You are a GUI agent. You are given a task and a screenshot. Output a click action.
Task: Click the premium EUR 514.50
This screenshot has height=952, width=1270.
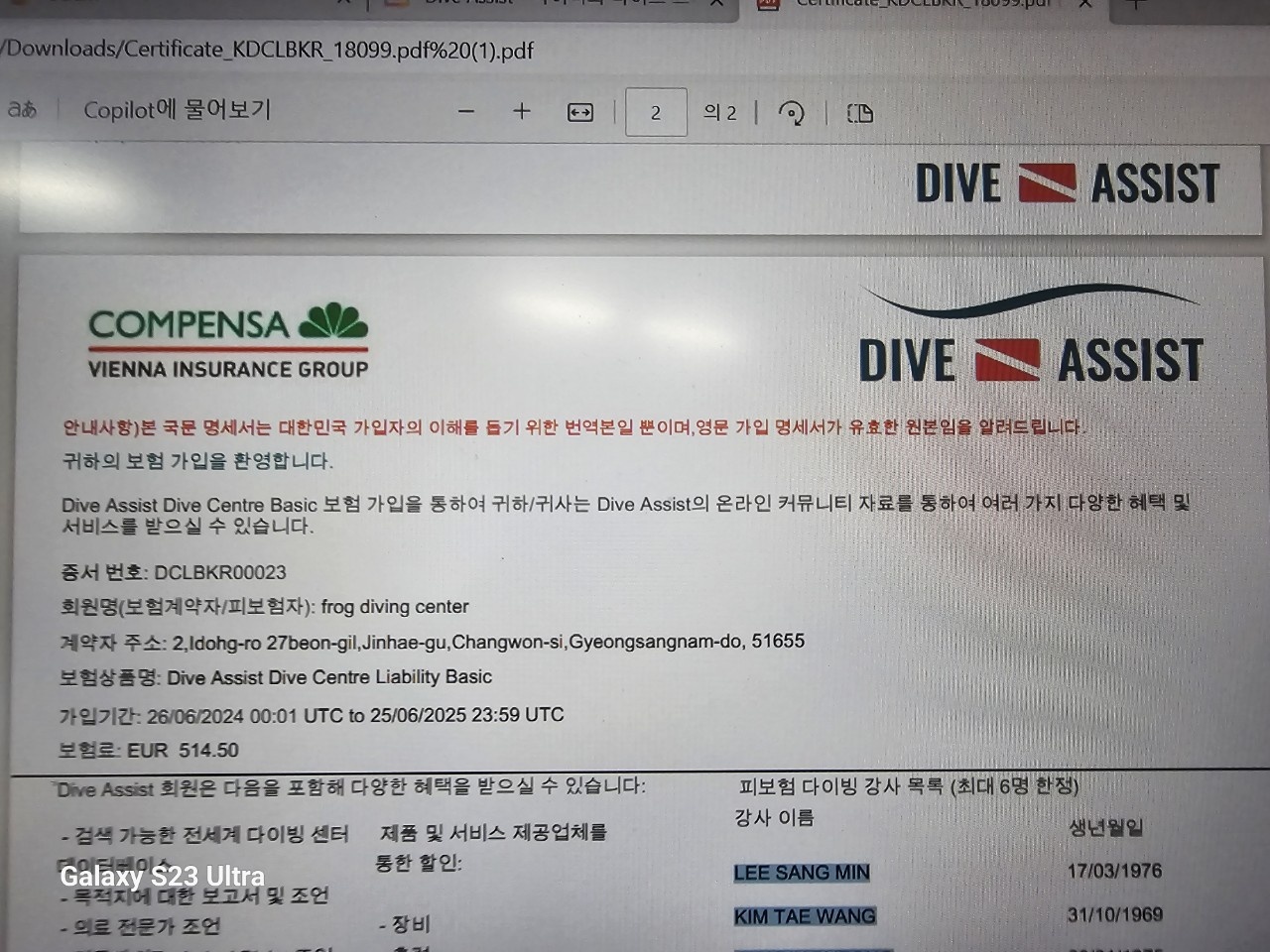[x=183, y=751]
